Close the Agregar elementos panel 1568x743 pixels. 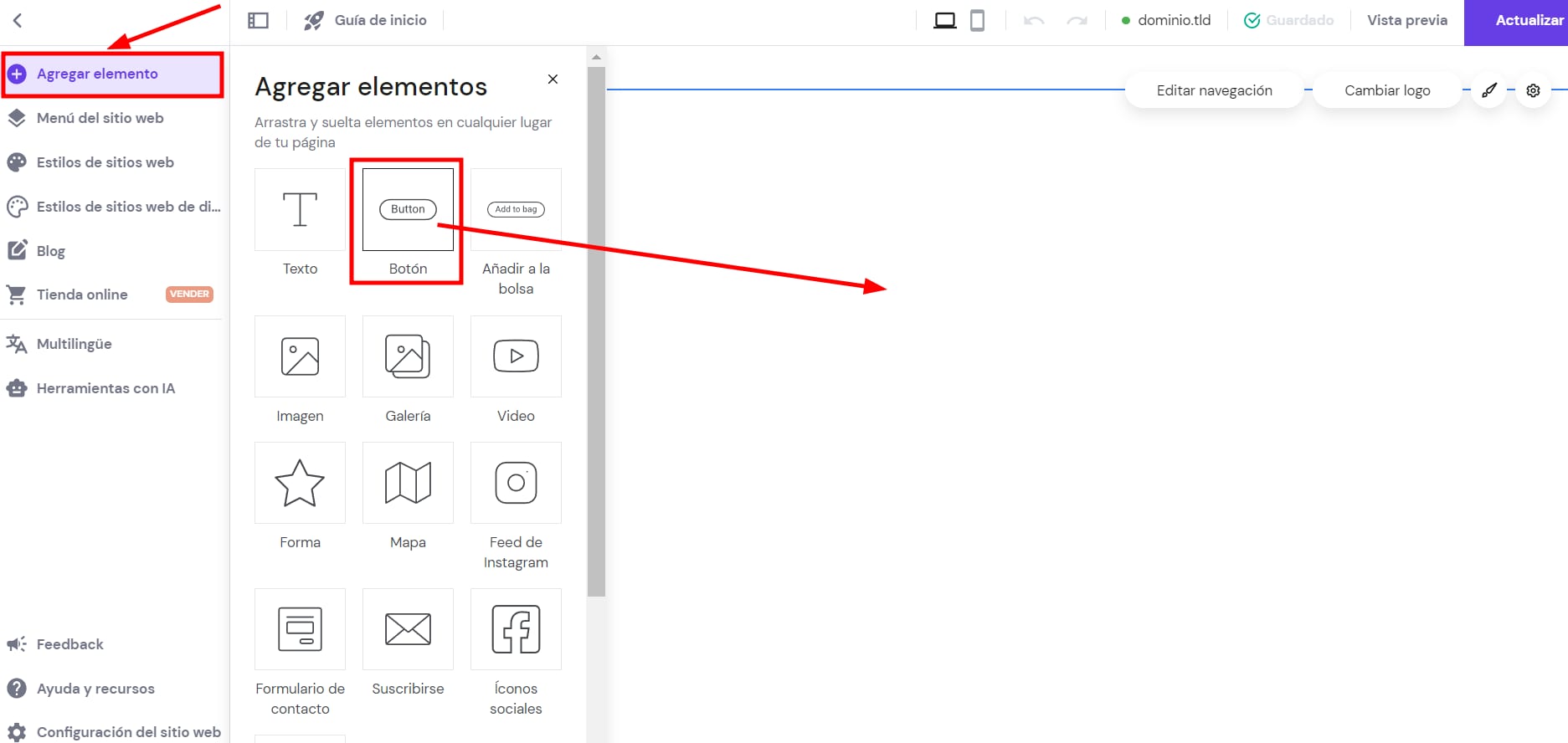coord(553,79)
